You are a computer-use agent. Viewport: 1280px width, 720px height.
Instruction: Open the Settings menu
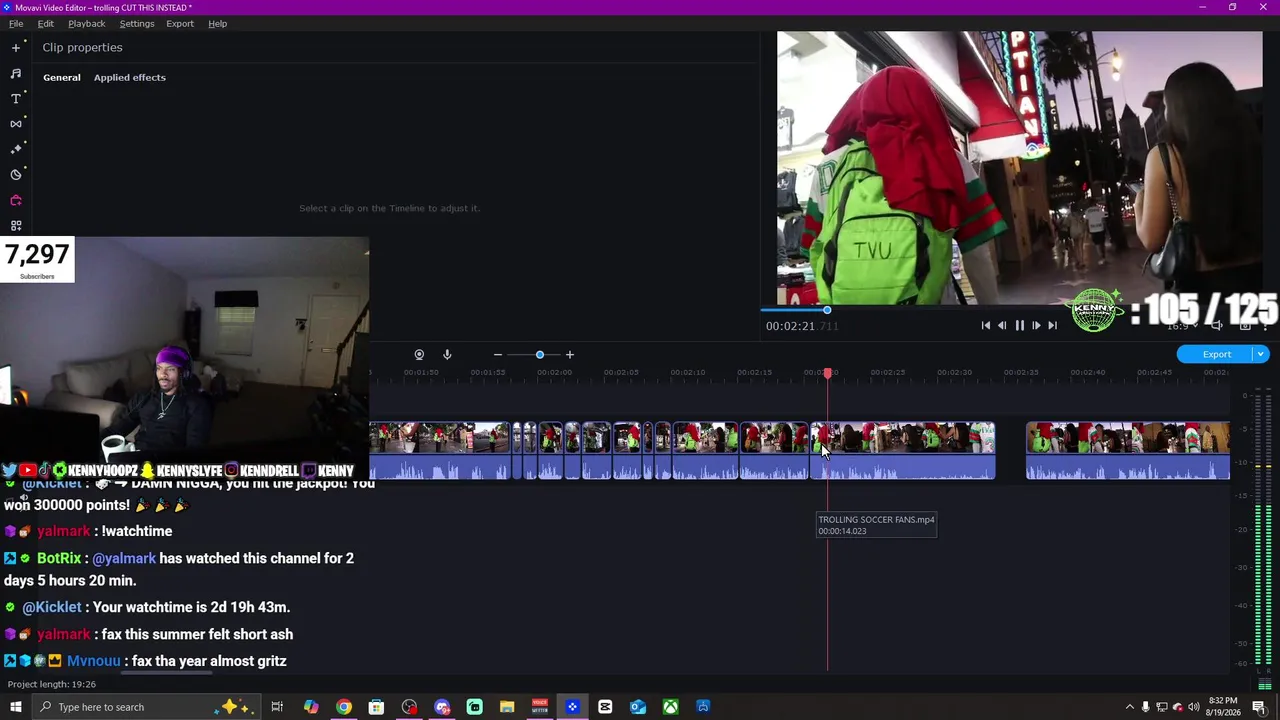137,23
